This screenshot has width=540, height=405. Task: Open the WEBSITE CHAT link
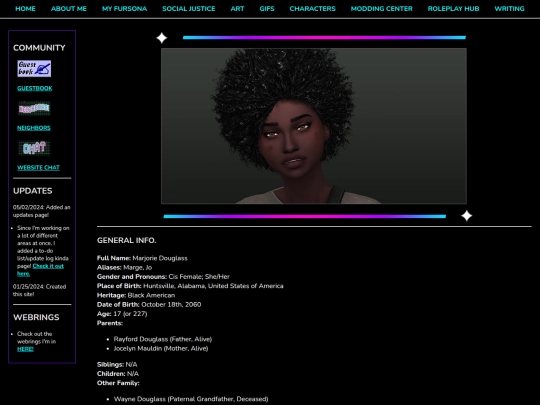pyautogui.click(x=38, y=167)
